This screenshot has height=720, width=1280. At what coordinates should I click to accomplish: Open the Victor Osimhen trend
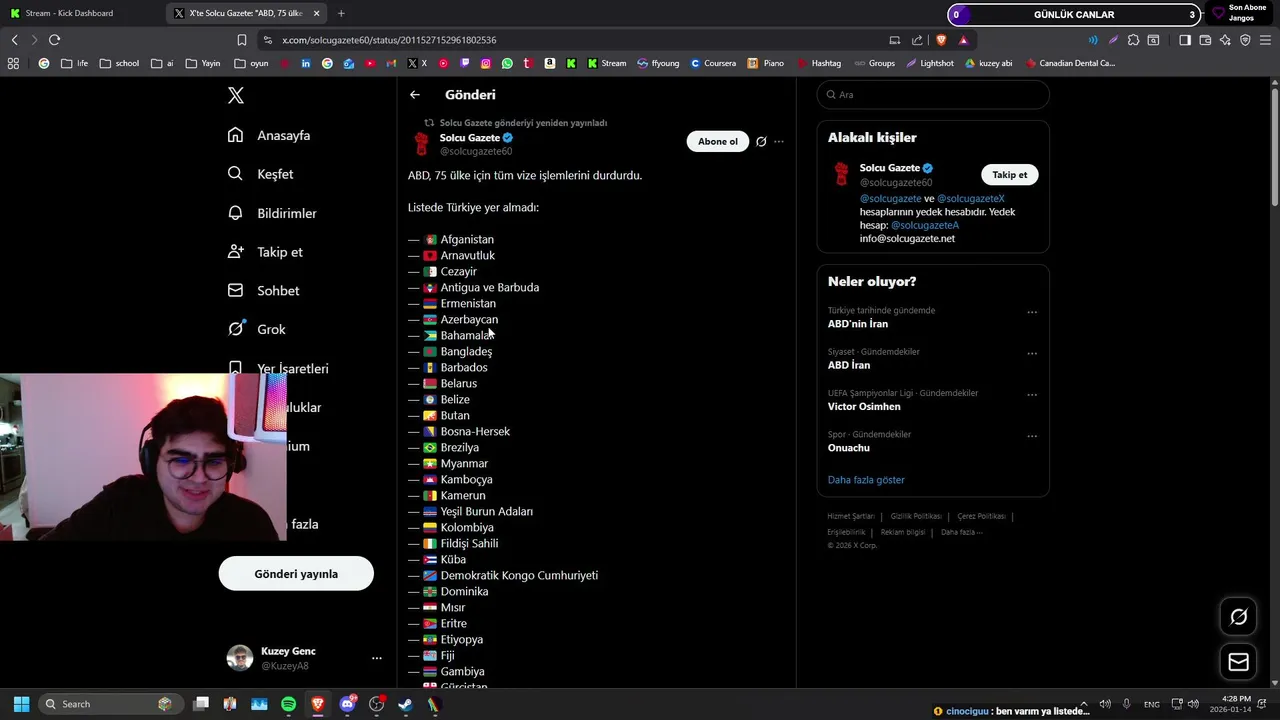864,407
